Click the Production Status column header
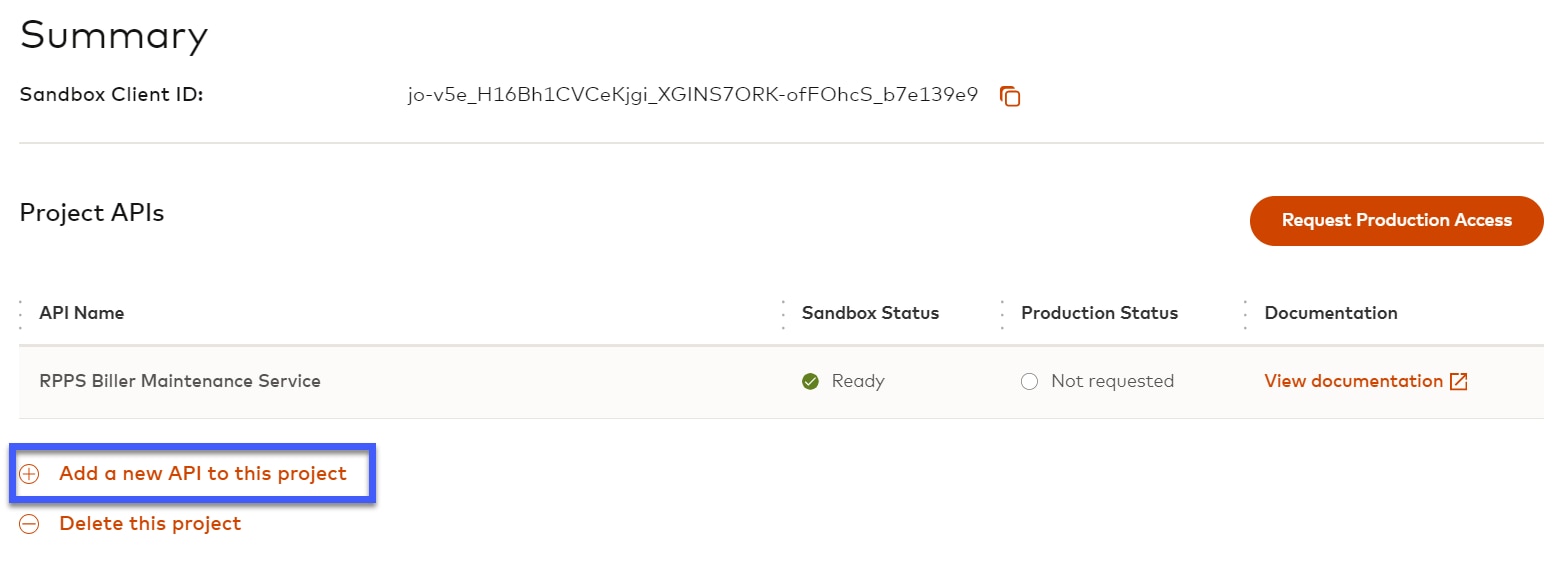 (x=1099, y=313)
